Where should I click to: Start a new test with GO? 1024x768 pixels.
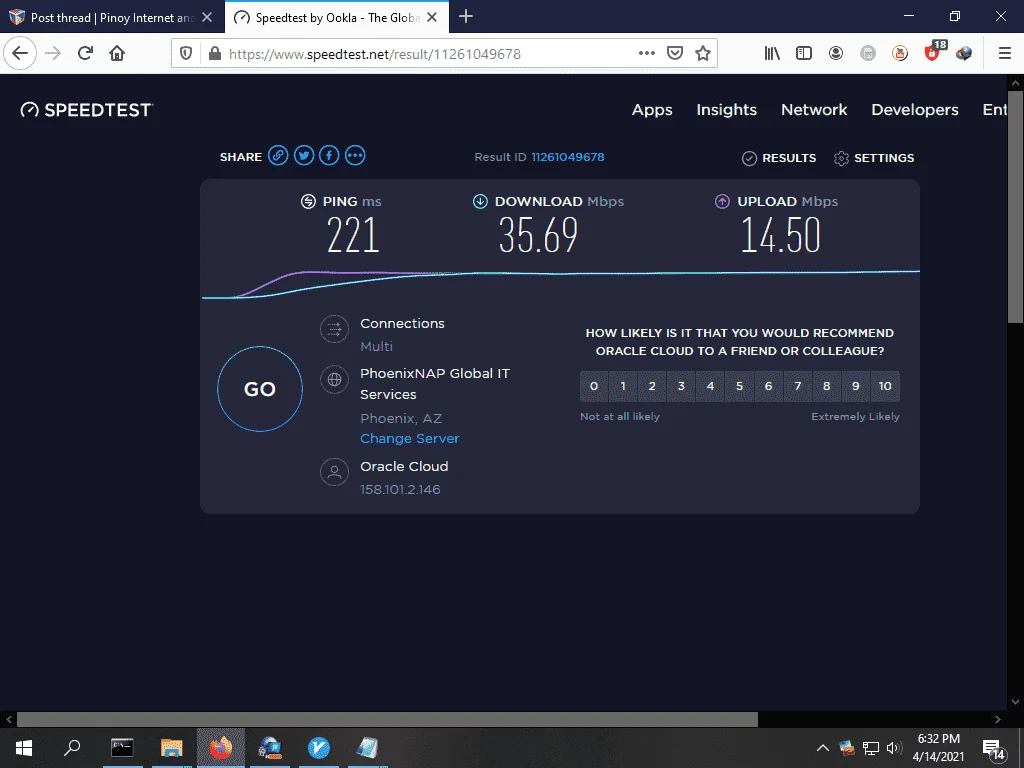pos(260,389)
